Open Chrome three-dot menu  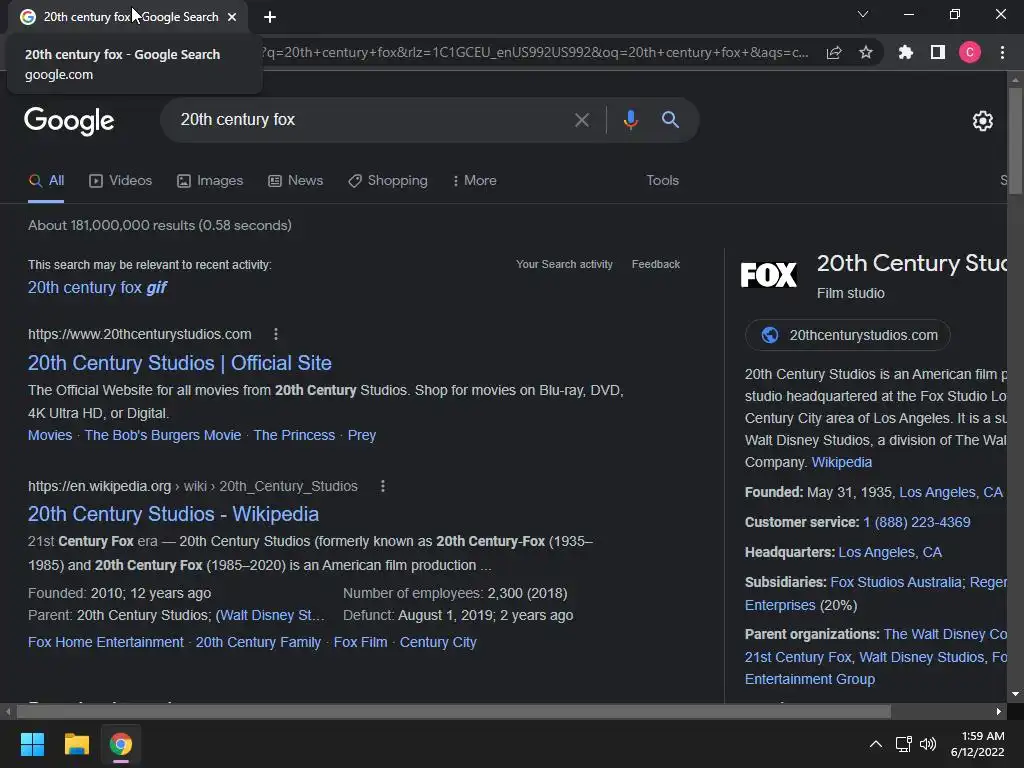point(1002,52)
